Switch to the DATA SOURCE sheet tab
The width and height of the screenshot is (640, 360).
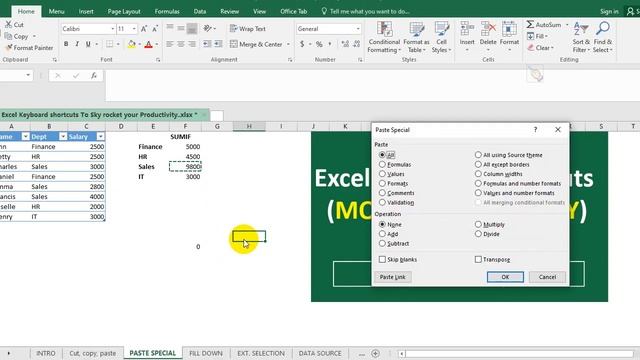click(x=320, y=353)
